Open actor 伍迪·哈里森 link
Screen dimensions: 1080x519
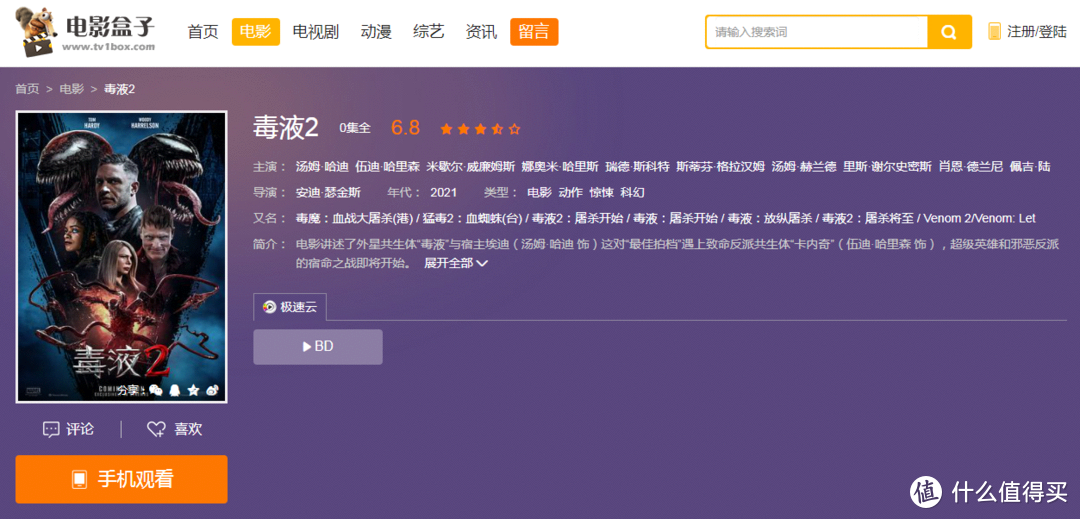pyautogui.click(x=388, y=167)
